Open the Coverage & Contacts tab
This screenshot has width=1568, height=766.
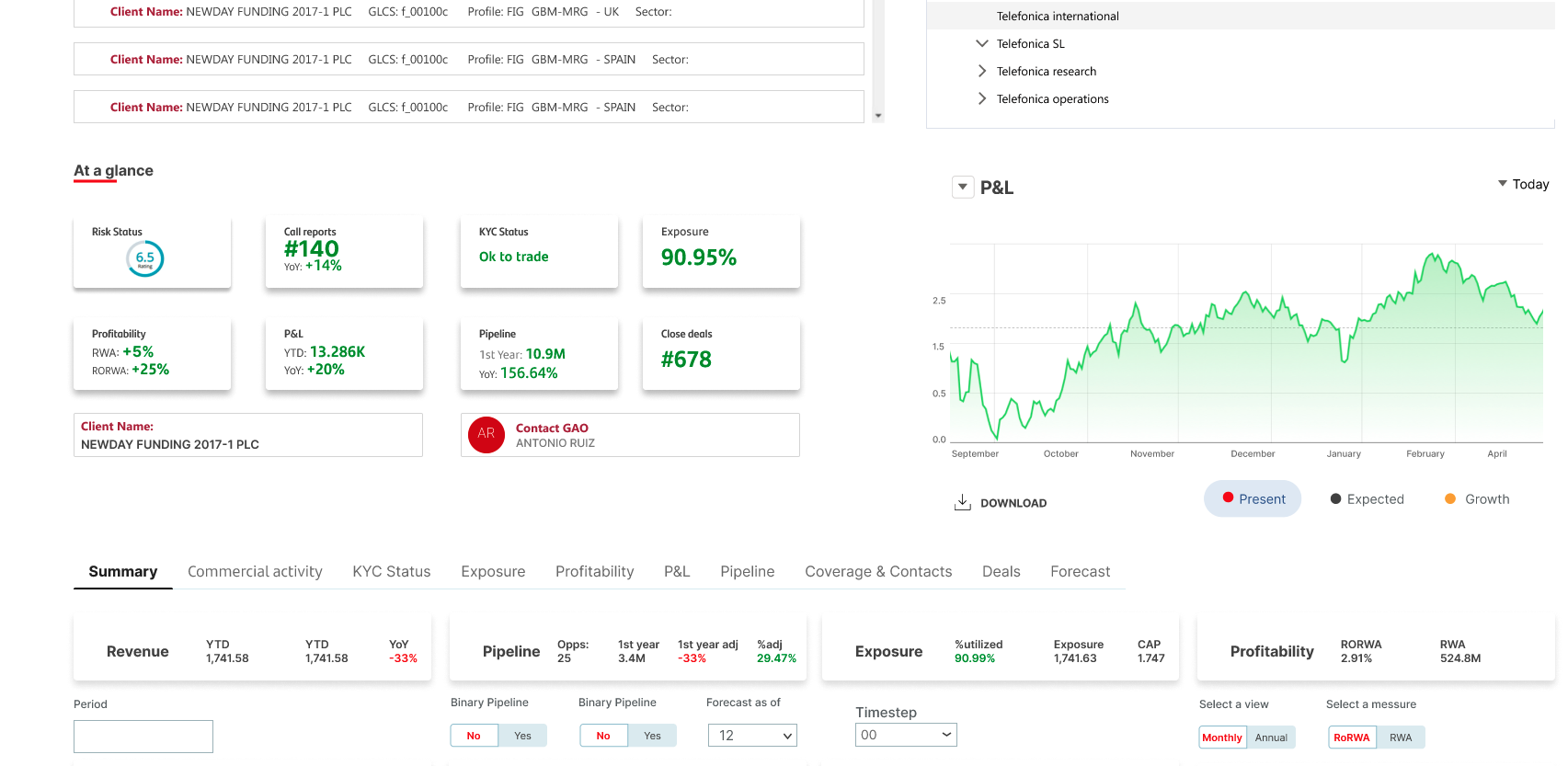[878, 571]
